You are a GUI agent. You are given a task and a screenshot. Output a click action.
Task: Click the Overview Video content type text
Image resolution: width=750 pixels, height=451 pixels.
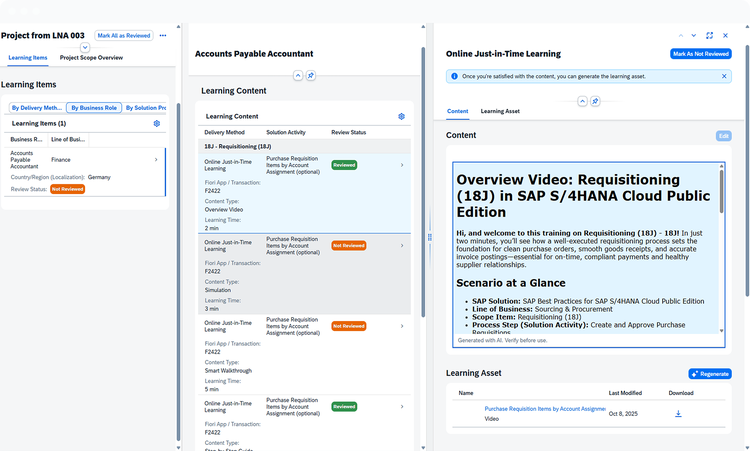click(x=224, y=209)
